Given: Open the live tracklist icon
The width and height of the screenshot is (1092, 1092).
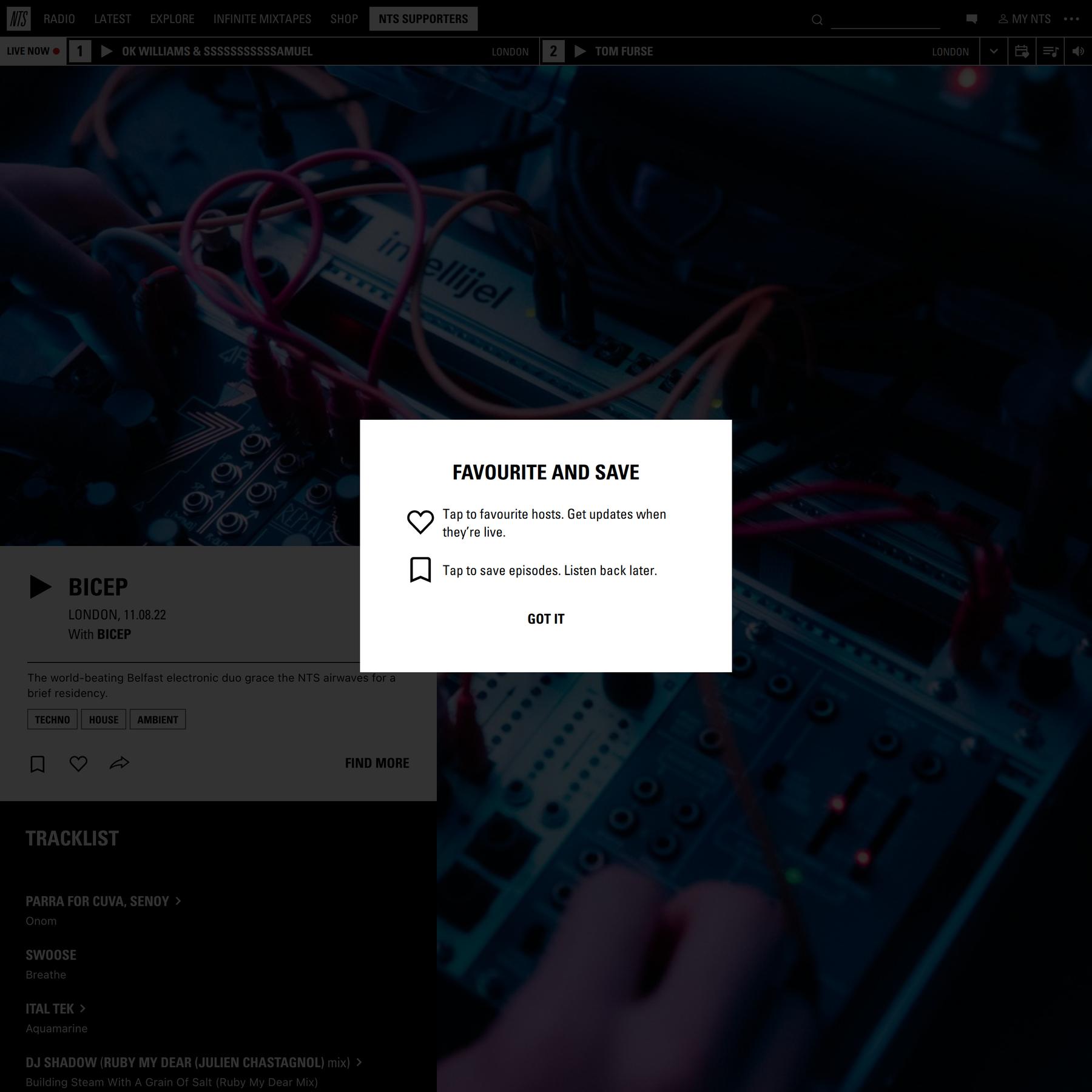Looking at the screenshot, I should click(x=1050, y=52).
